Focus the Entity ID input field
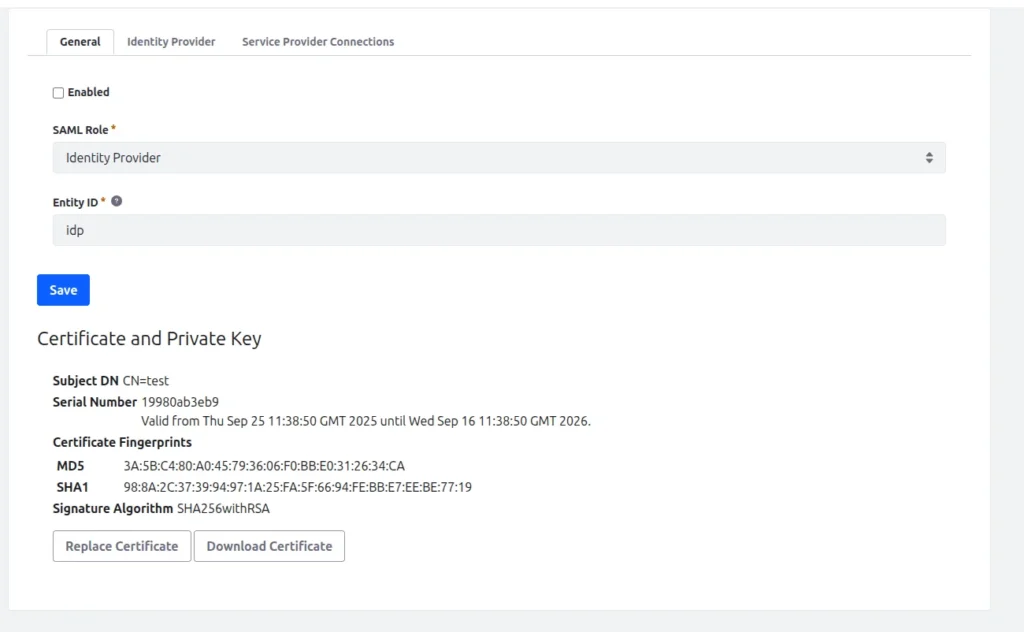Image resolution: width=1024 pixels, height=632 pixels. click(x=498, y=230)
